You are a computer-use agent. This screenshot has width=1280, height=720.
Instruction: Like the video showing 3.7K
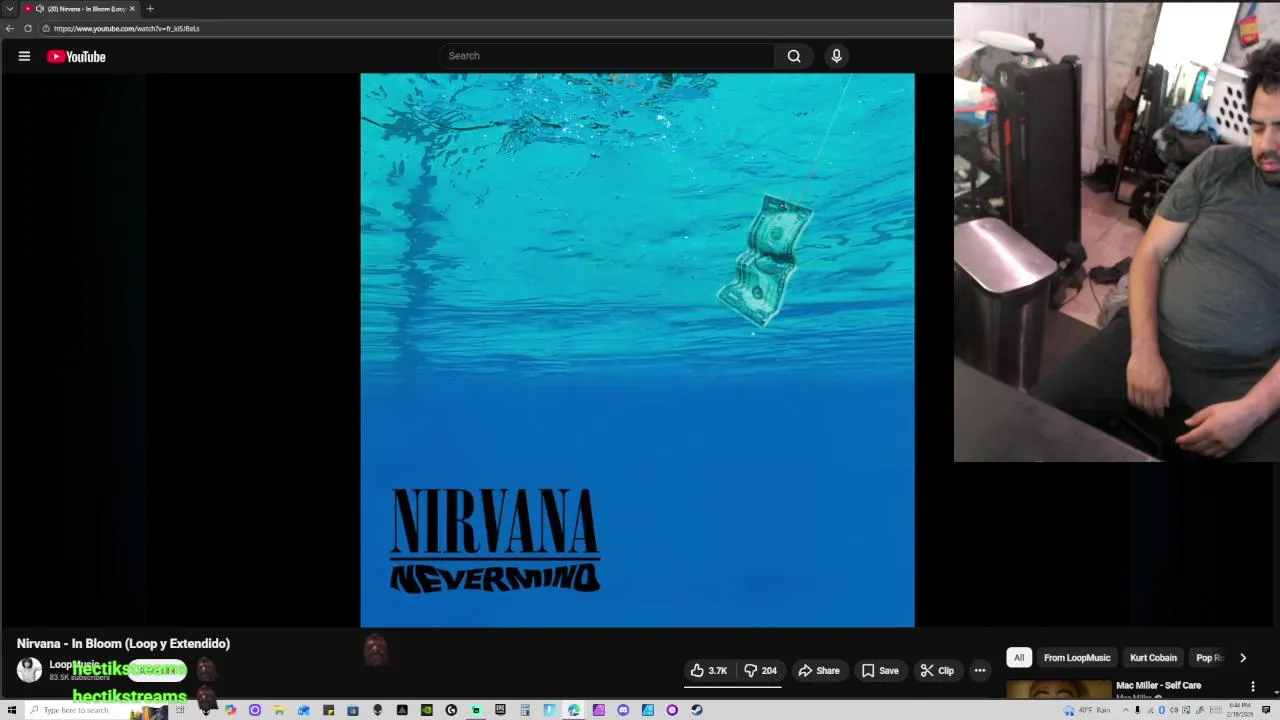tap(709, 670)
